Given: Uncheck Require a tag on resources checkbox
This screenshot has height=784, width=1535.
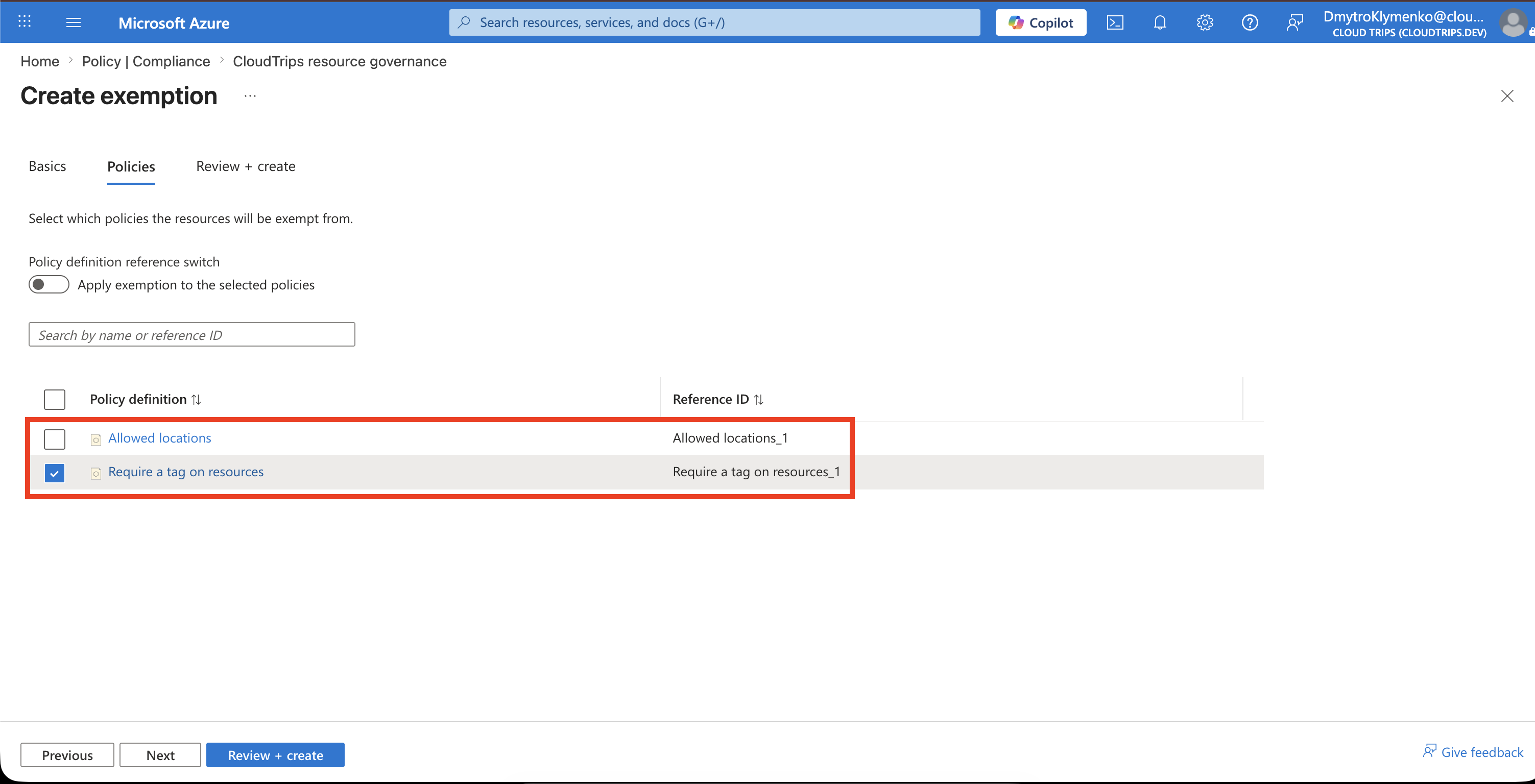Looking at the screenshot, I should coord(54,473).
